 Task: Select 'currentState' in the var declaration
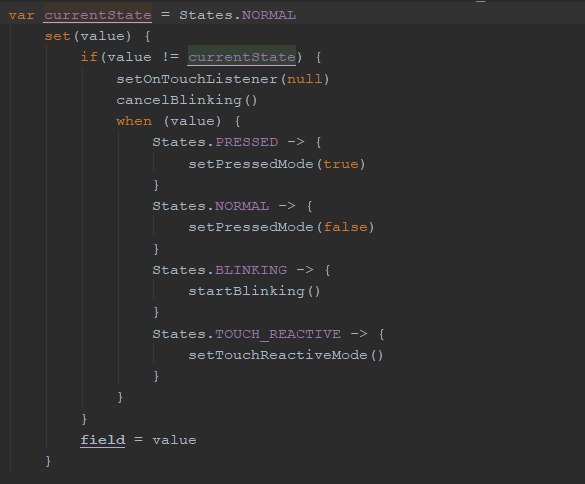[98, 15]
